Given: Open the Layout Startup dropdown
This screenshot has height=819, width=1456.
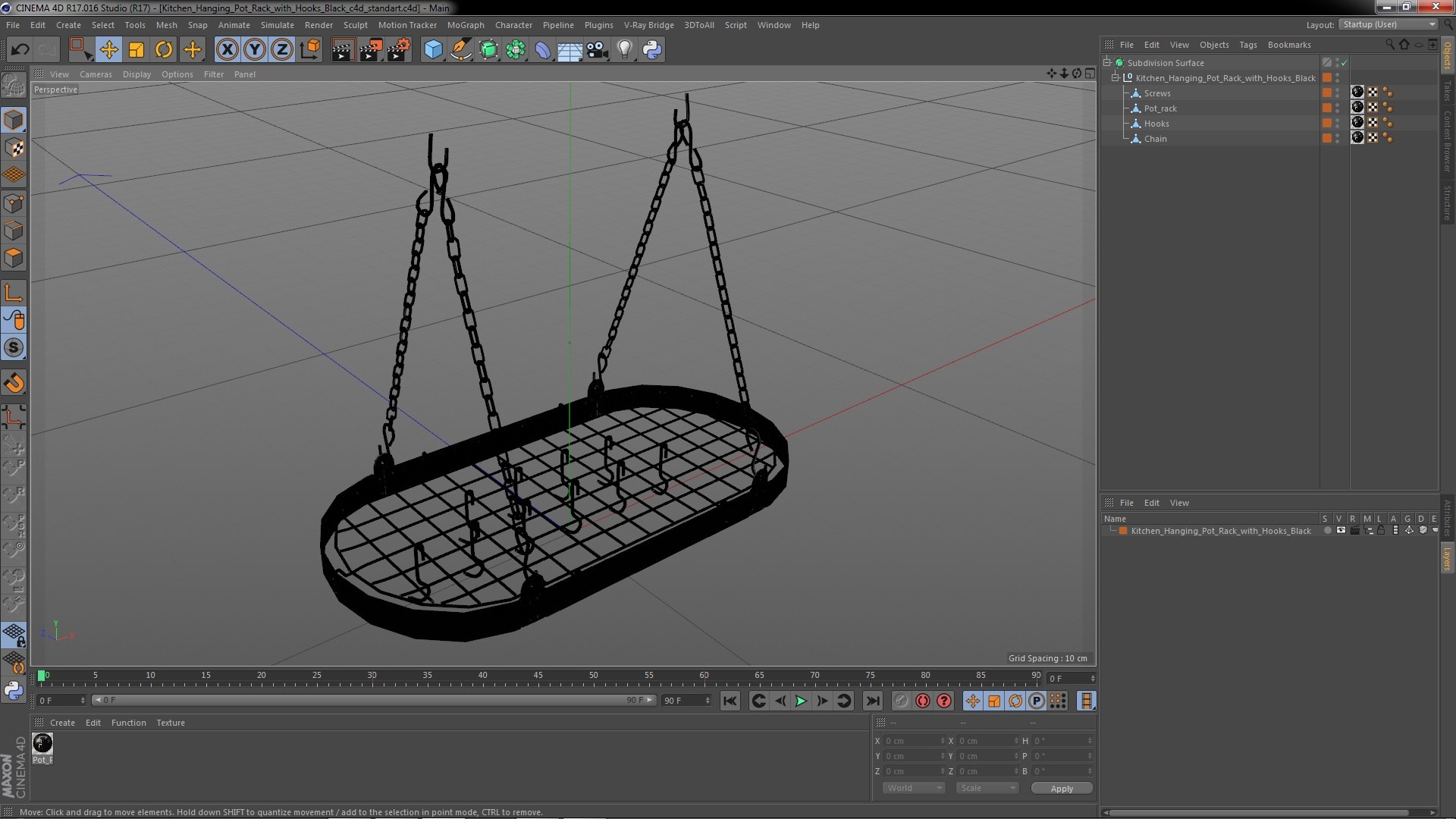Looking at the screenshot, I should click(1389, 24).
